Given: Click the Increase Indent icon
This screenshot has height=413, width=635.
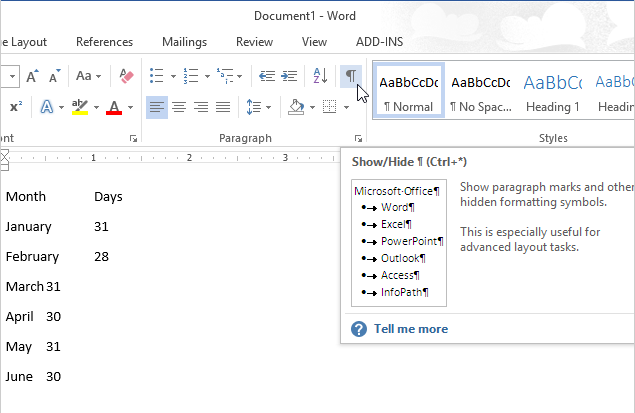Looking at the screenshot, I should tap(289, 76).
